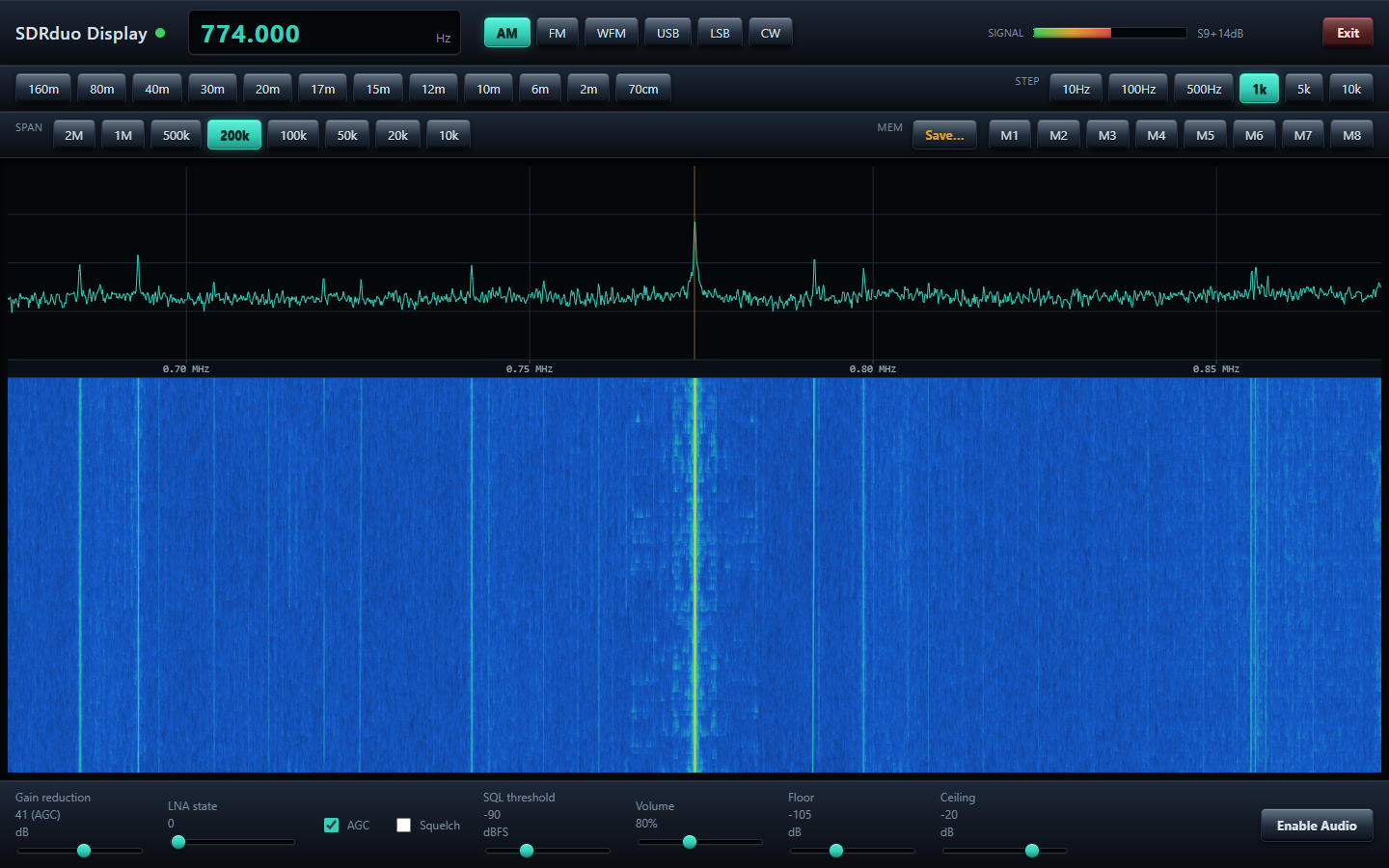Recall memory slot M1
This screenshot has height=868, width=1389.
coord(1010,135)
